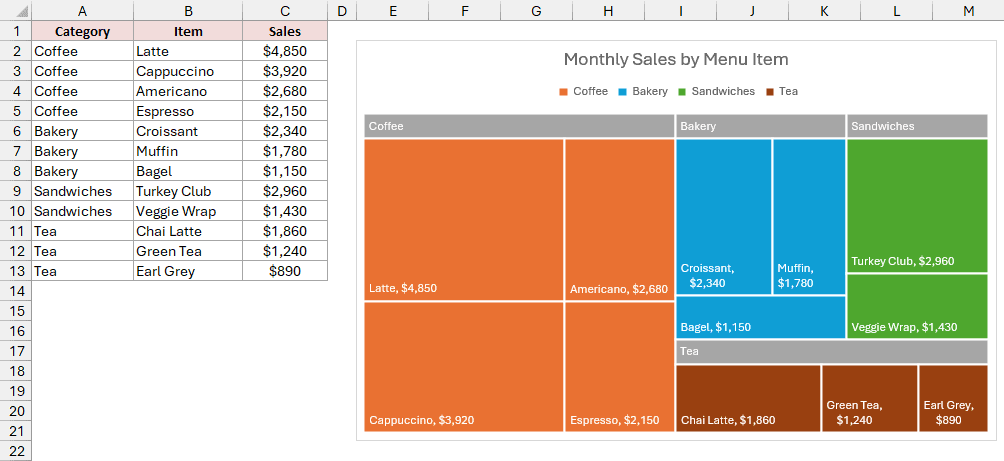Click the Select All corner triangle
Screen dimensions: 1004x461
click(15, 10)
